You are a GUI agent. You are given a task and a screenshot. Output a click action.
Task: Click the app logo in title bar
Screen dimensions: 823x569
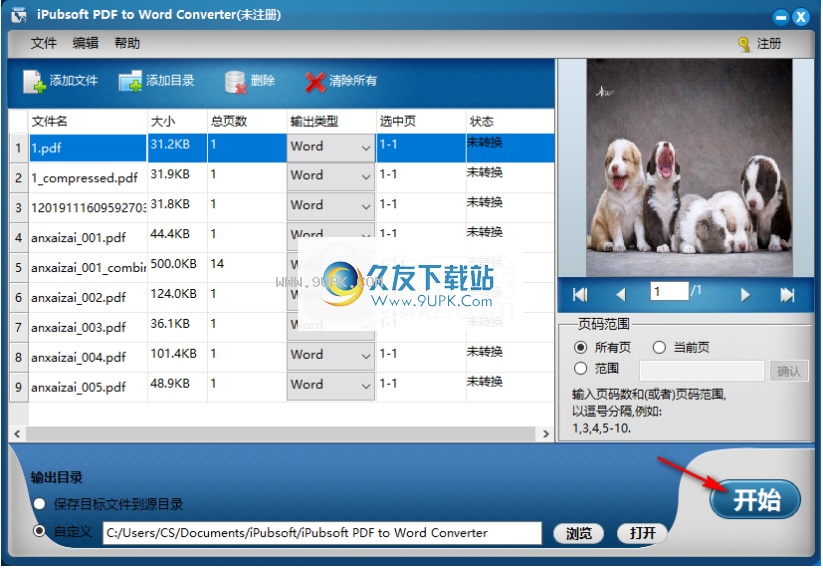(x=19, y=15)
